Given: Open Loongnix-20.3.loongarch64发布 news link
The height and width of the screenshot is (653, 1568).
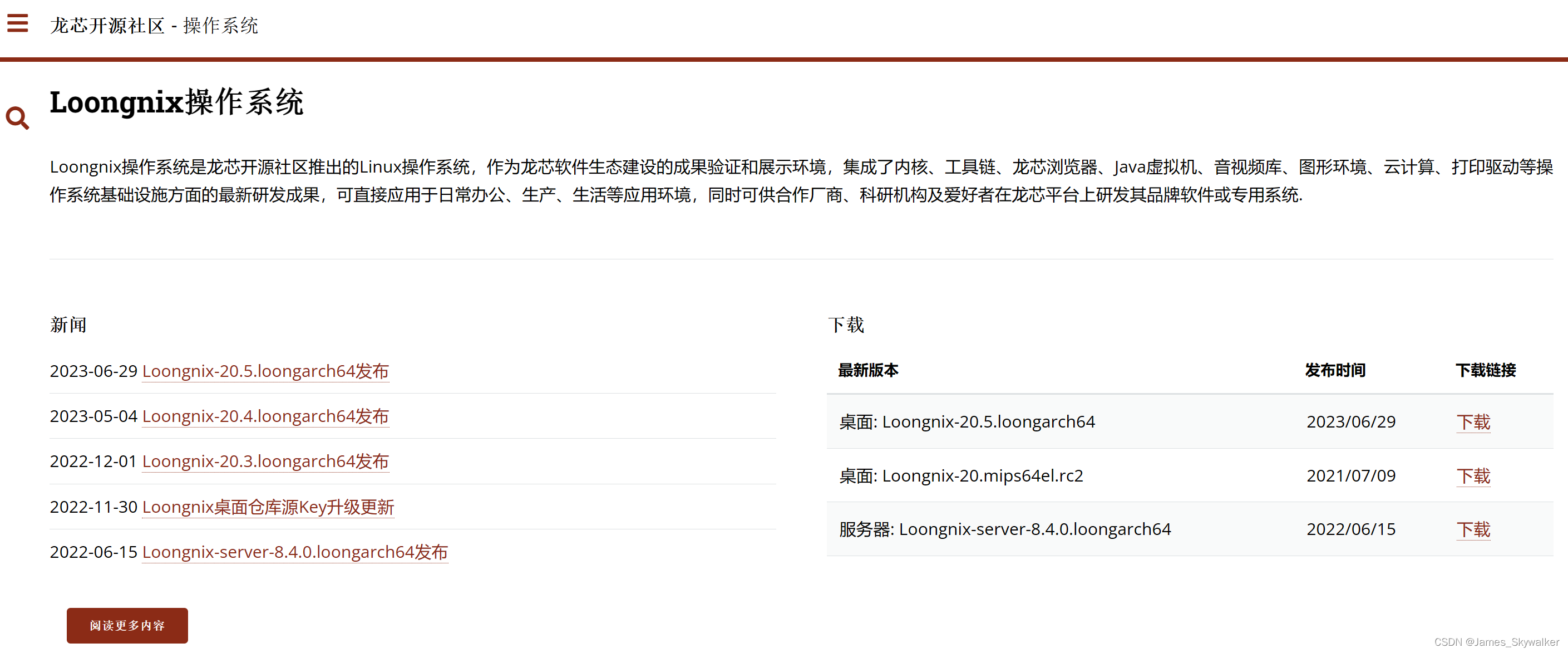Looking at the screenshot, I should point(265,461).
